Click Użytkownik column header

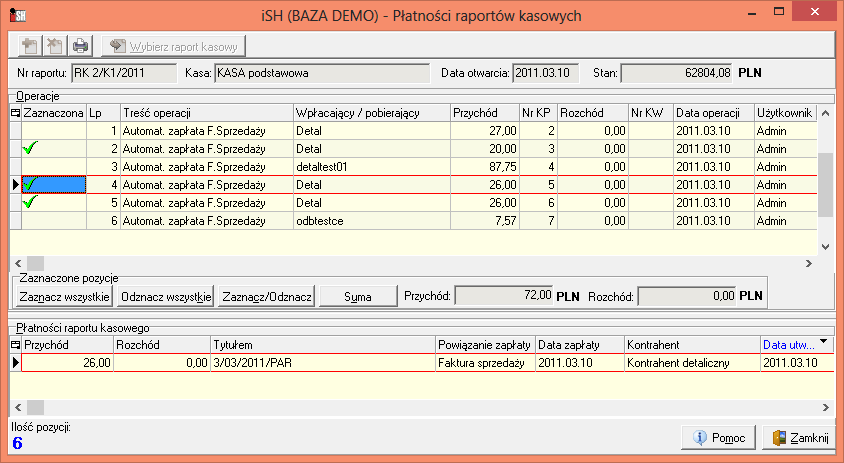785,113
